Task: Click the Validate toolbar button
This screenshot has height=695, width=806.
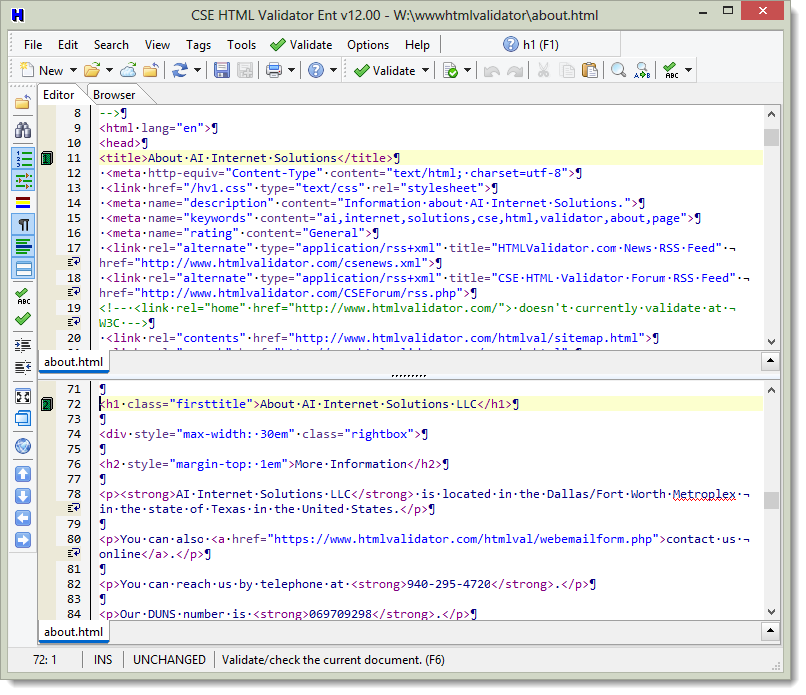Action: coord(385,70)
